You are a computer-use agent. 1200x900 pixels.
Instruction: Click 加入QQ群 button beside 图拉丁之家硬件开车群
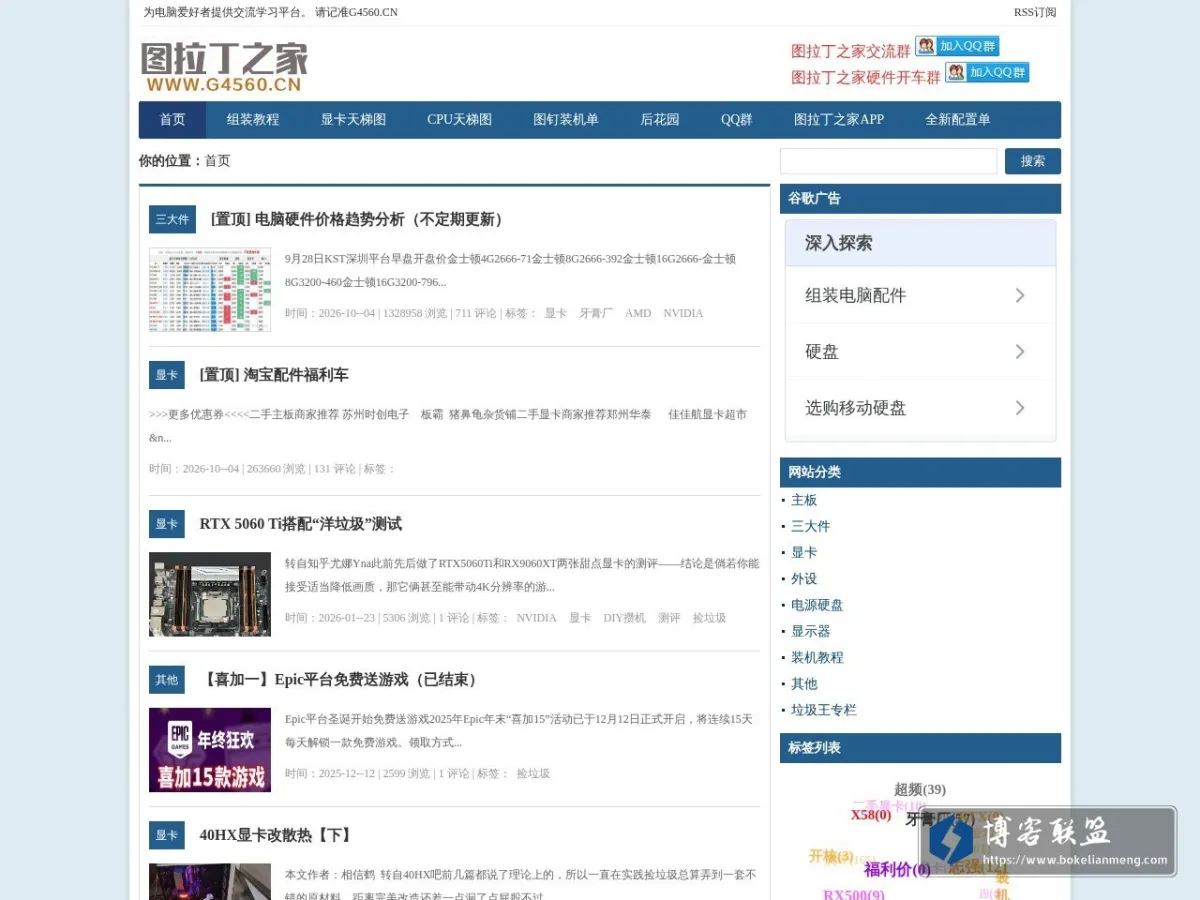coord(987,72)
